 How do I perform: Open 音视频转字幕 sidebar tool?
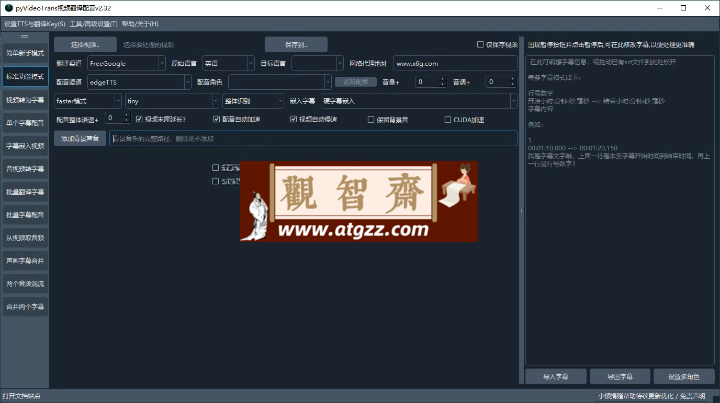[x=25, y=168]
